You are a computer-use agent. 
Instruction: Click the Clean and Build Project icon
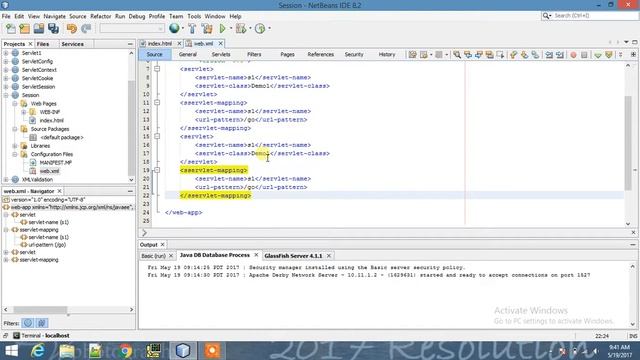[207, 29]
